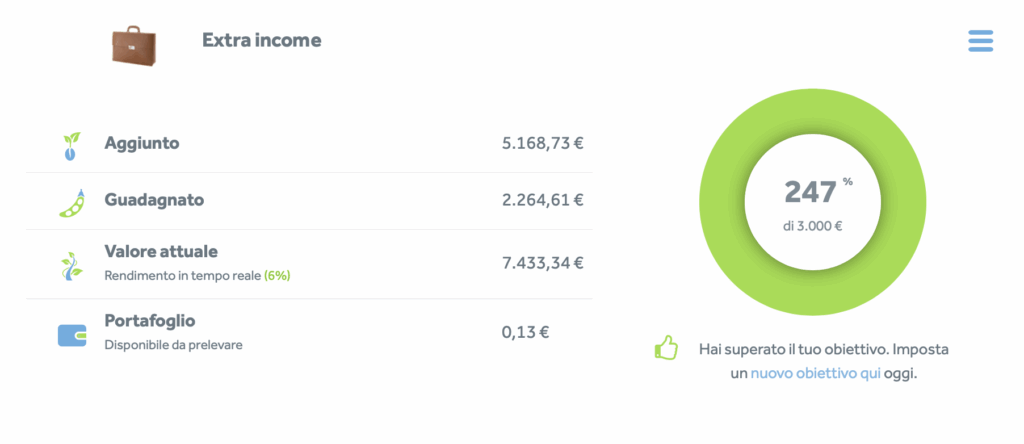Click the "Disponibile da prelevare" text

coord(174,344)
